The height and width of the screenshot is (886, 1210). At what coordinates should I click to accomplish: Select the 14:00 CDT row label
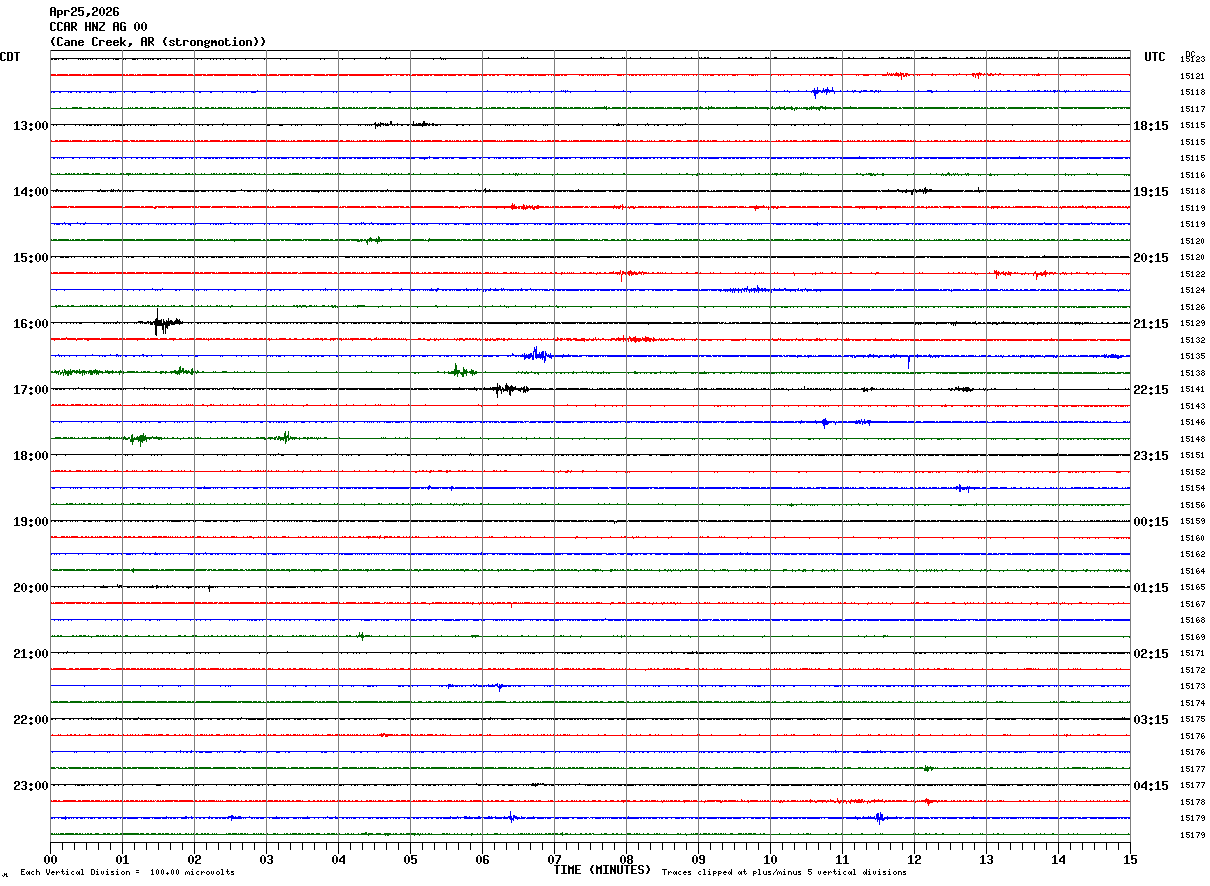click(30, 192)
